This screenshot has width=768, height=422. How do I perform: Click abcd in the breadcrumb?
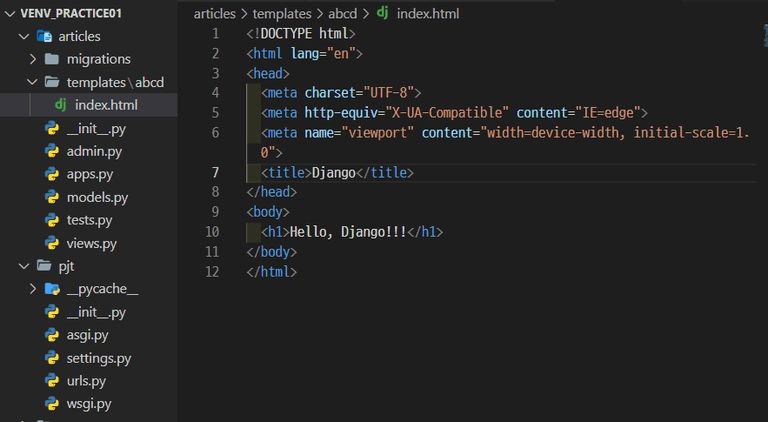(x=342, y=14)
